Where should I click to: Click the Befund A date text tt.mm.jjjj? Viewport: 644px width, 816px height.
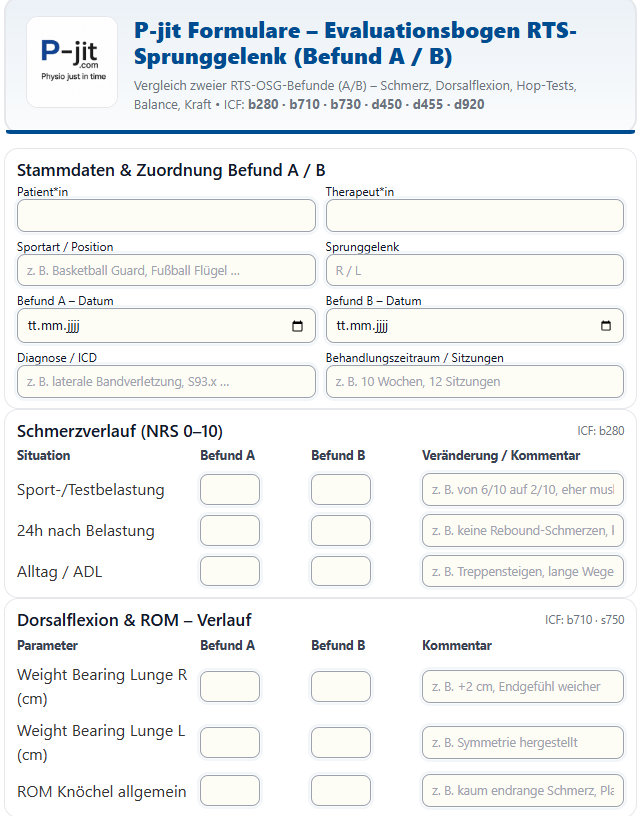tap(54, 326)
